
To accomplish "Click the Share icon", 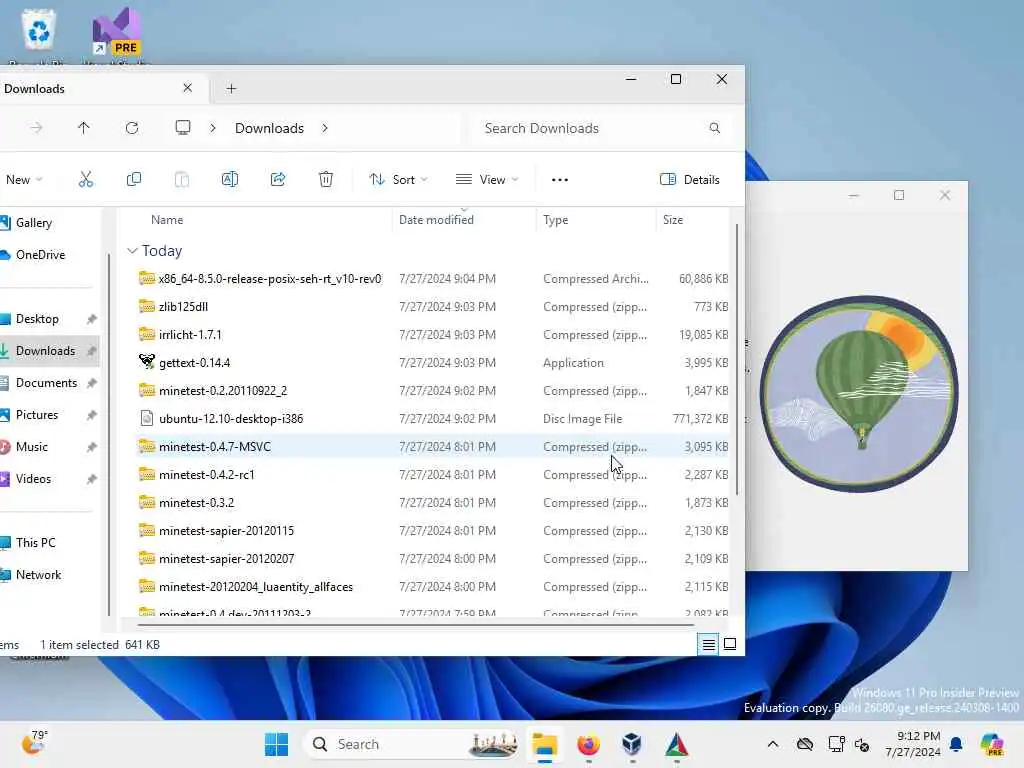I will (278, 179).
